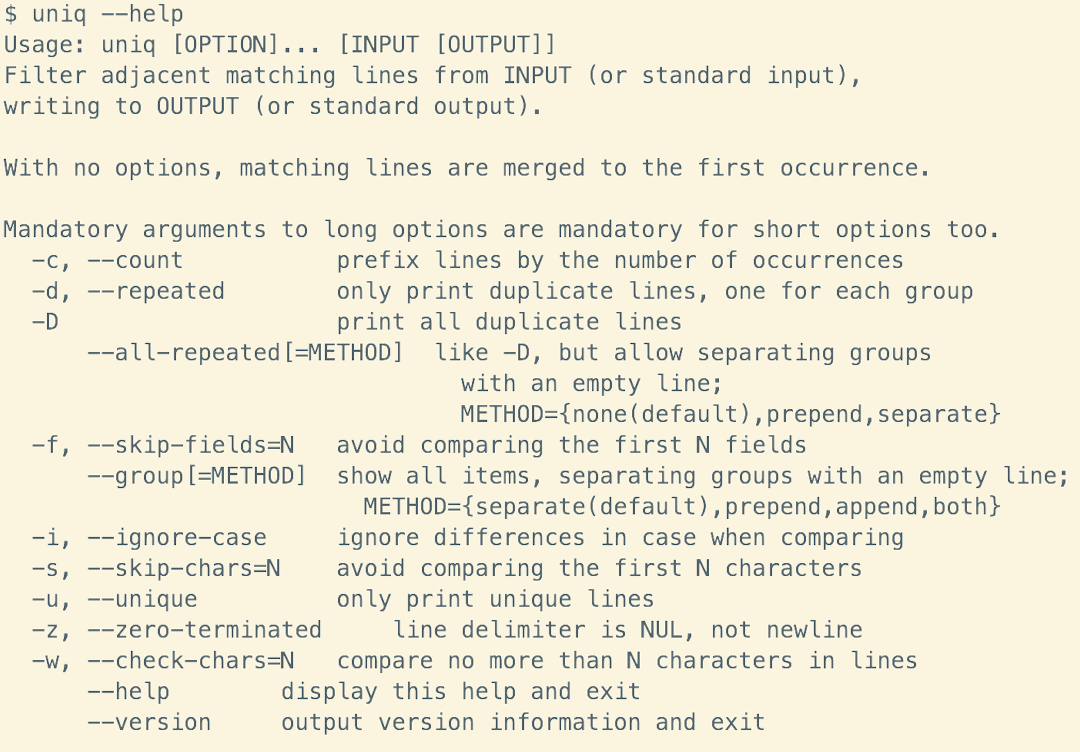The width and height of the screenshot is (1080, 752).
Task: Click the '--skip-chars=N' option text
Action: point(184,569)
